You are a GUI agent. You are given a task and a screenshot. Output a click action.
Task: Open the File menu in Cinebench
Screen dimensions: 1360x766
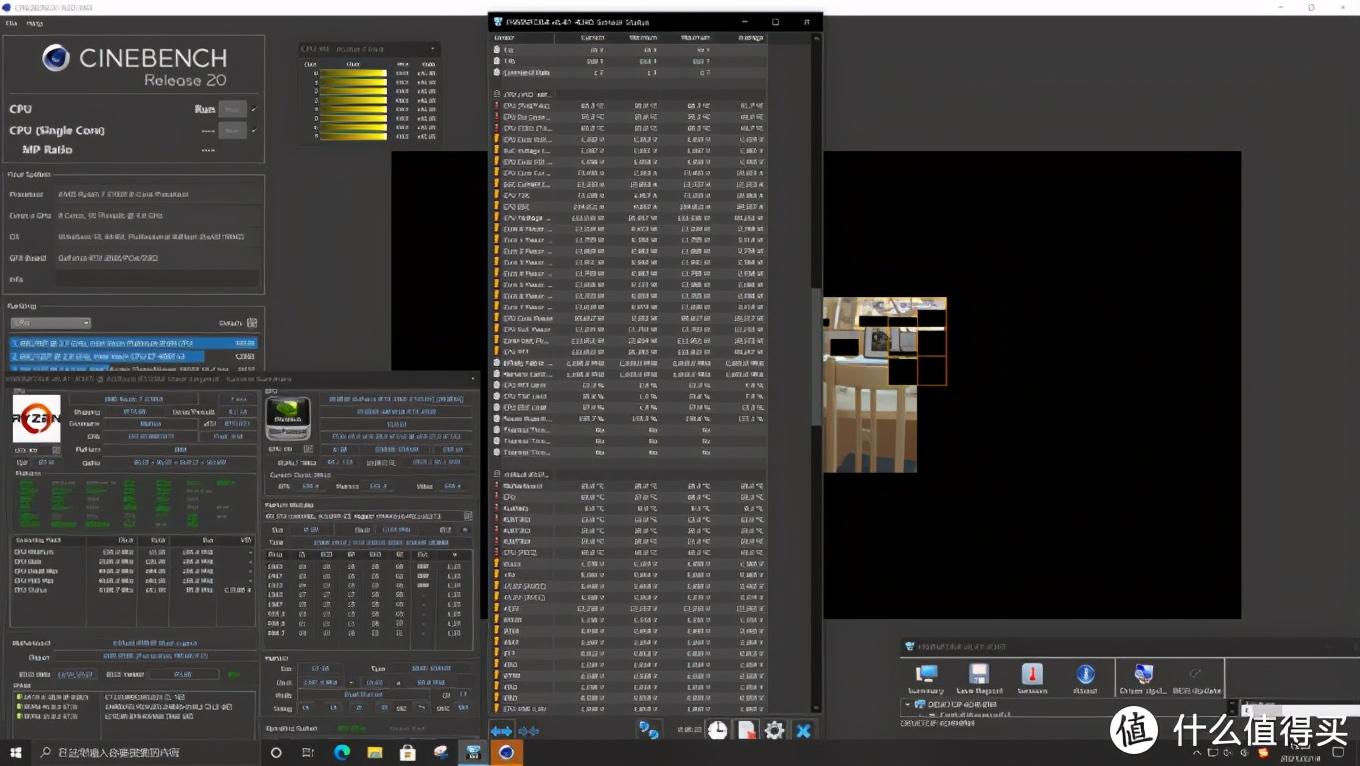click(12, 22)
